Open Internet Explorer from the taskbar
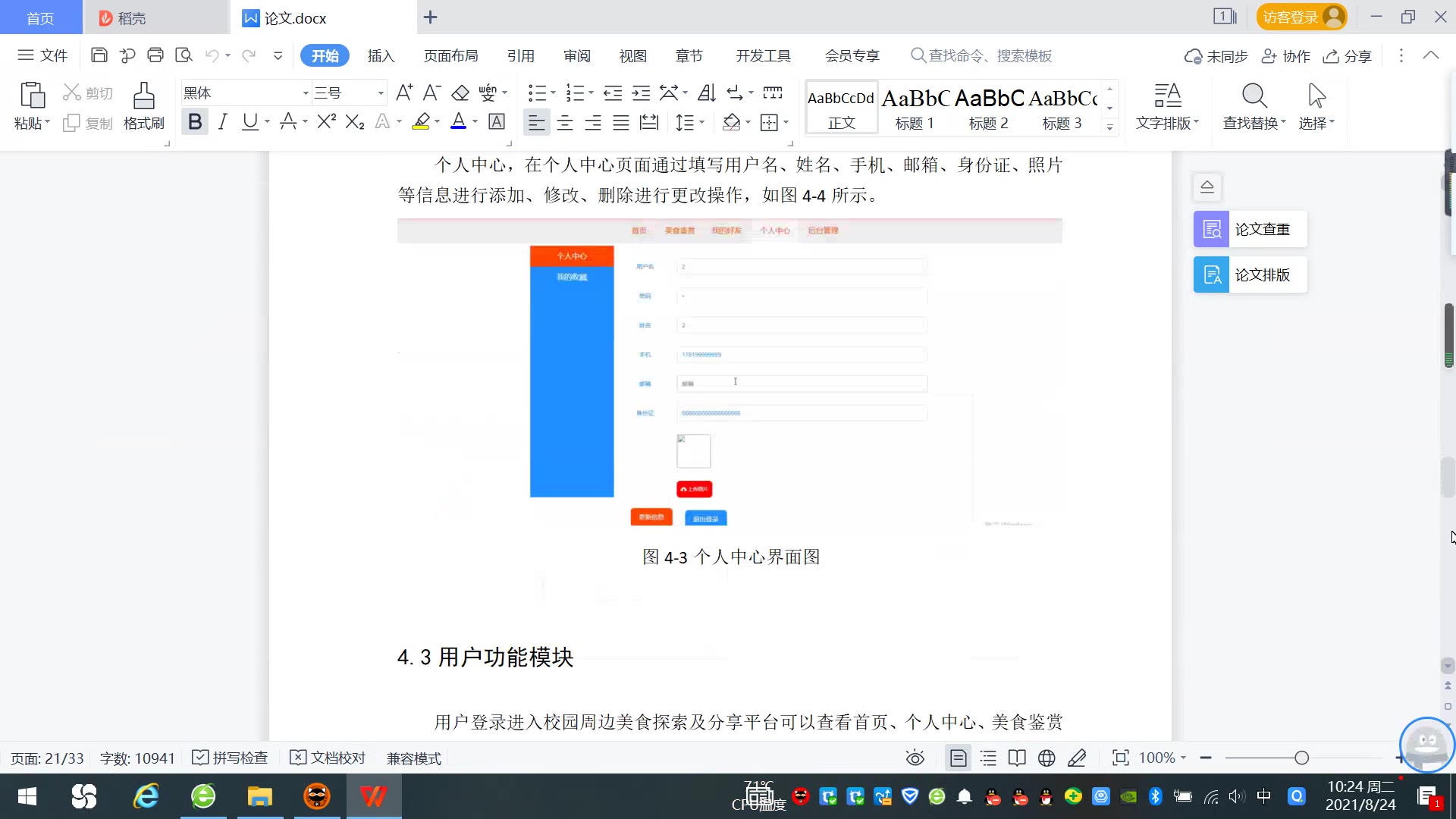Viewport: 1456px width, 819px height. 146,796
